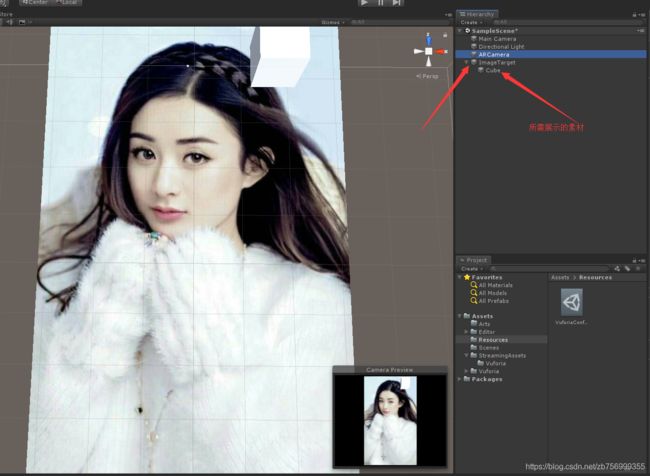This screenshot has width=650, height=476.
Task: Select the StreamingAssets folder
Action: 502,355
